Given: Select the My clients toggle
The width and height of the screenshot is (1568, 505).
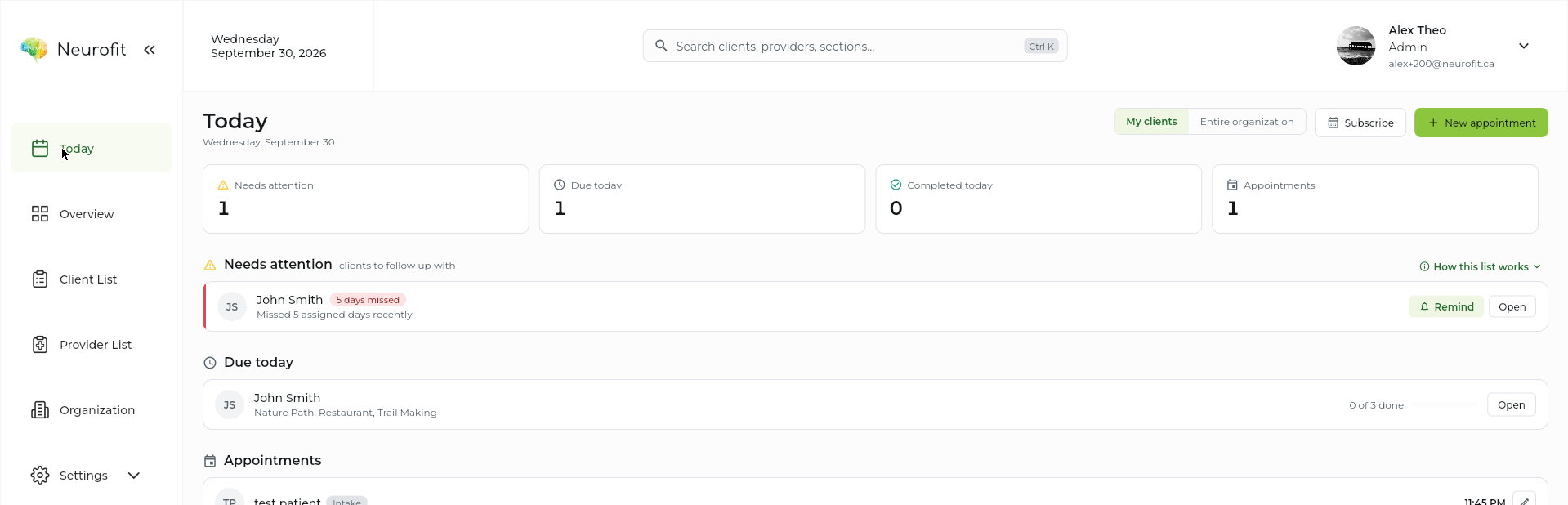Looking at the screenshot, I should (x=1151, y=122).
